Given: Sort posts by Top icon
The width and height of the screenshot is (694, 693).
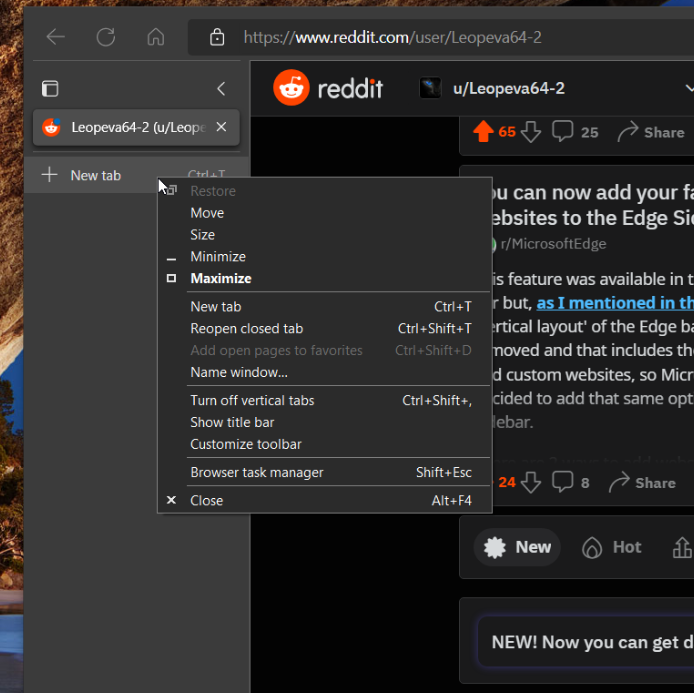Looking at the screenshot, I should (682, 547).
